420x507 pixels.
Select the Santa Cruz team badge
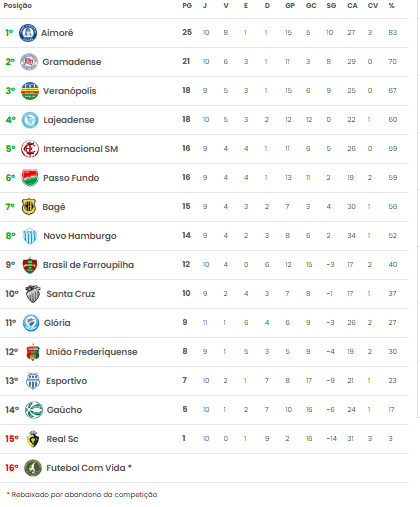pyautogui.click(x=33, y=294)
